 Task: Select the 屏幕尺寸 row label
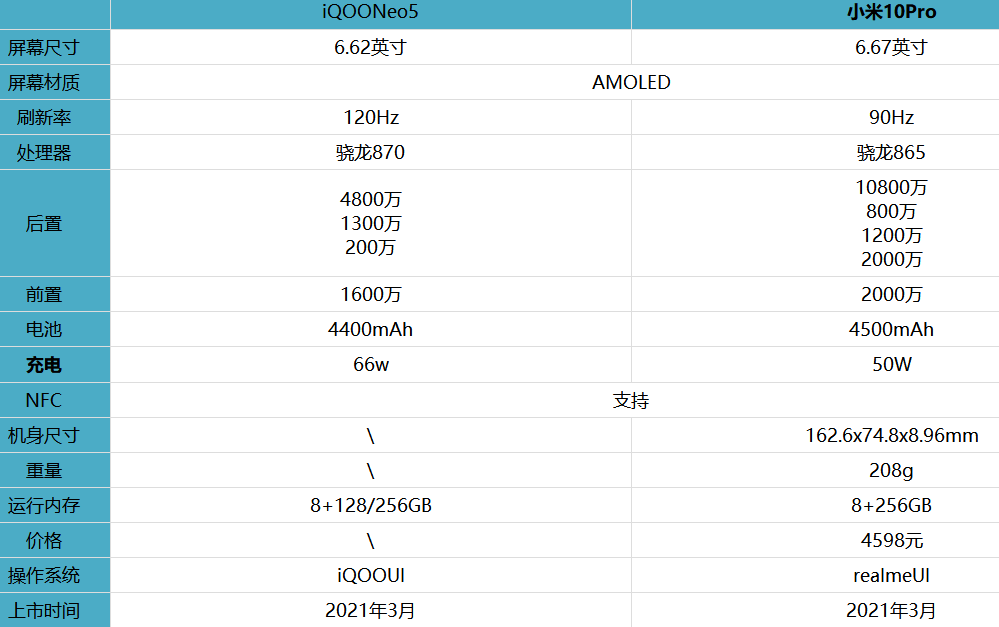tap(43, 47)
